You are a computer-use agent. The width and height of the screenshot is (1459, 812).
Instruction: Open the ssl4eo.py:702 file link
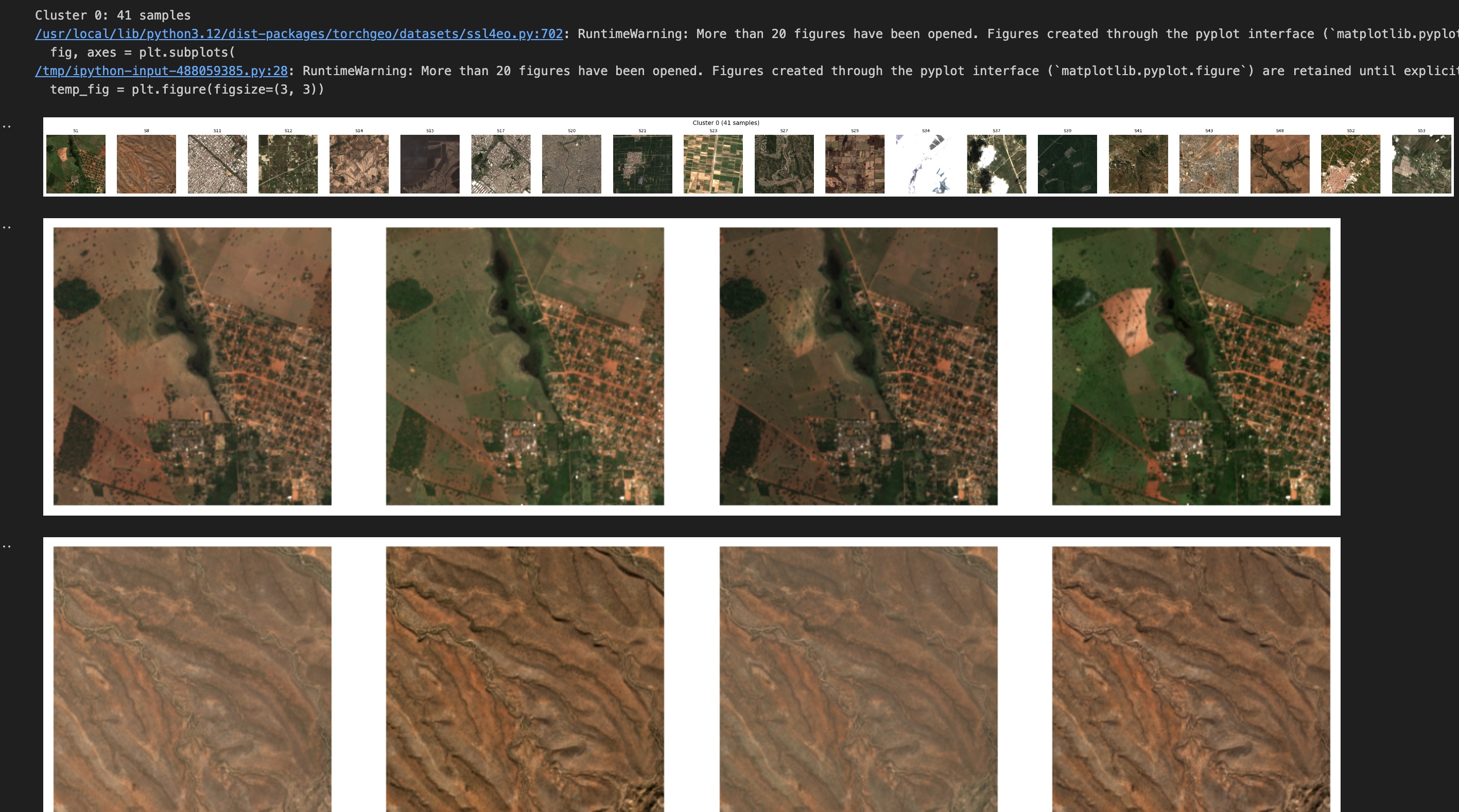(299, 34)
